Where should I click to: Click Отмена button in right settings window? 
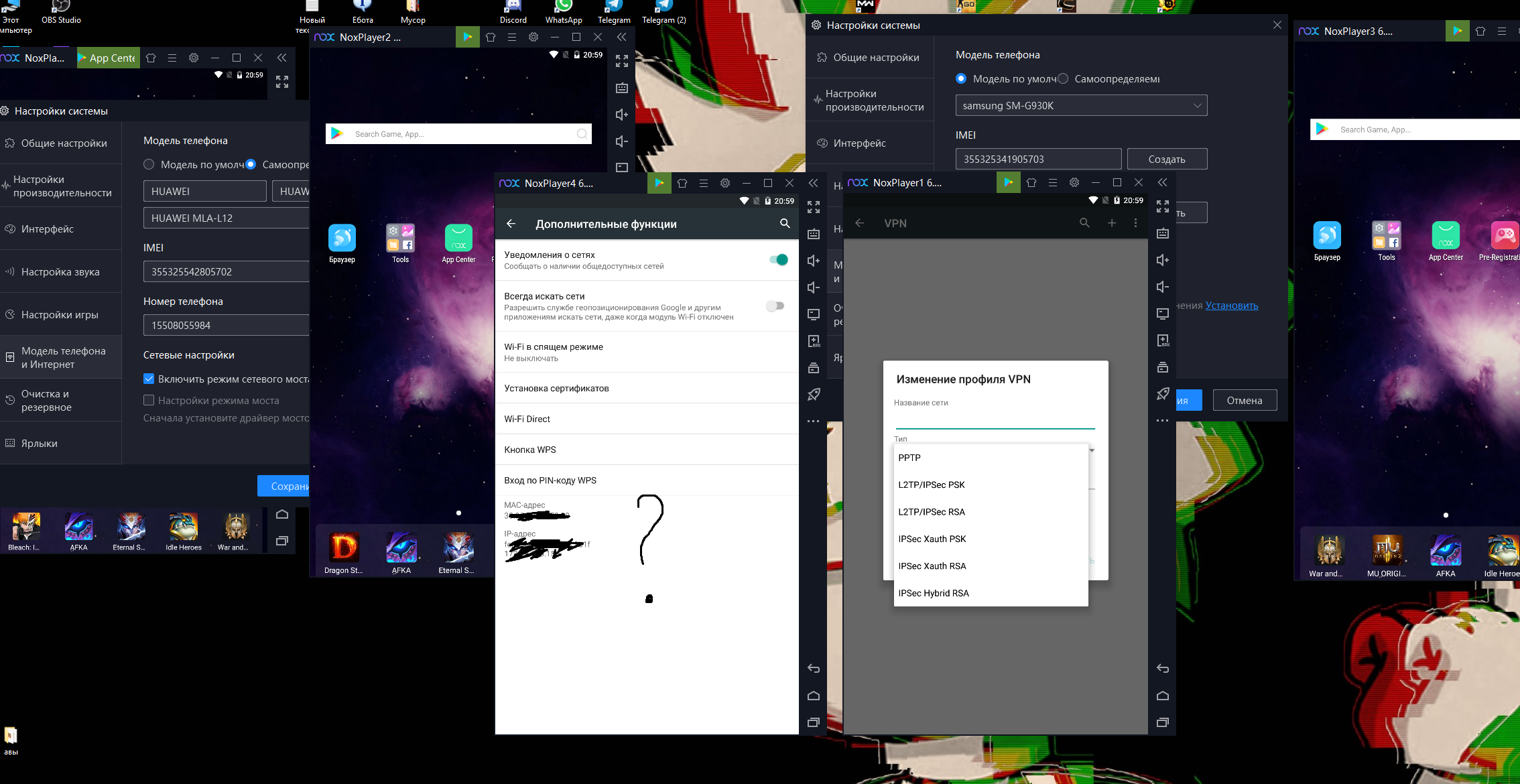click(x=1245, y=400)
